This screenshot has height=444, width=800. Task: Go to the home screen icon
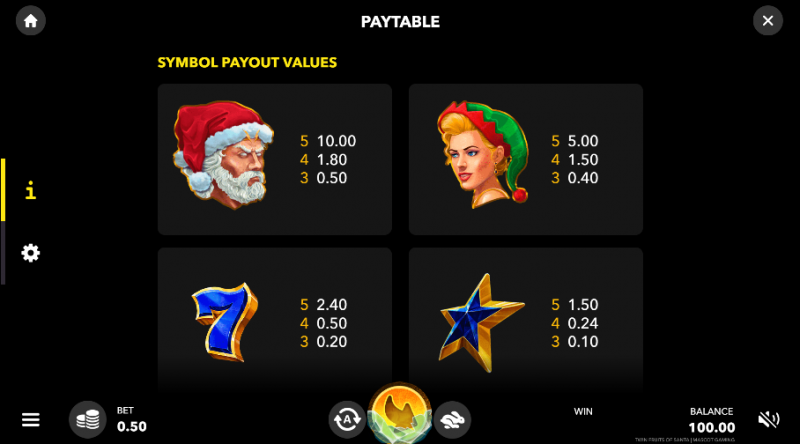coord(31,21)
